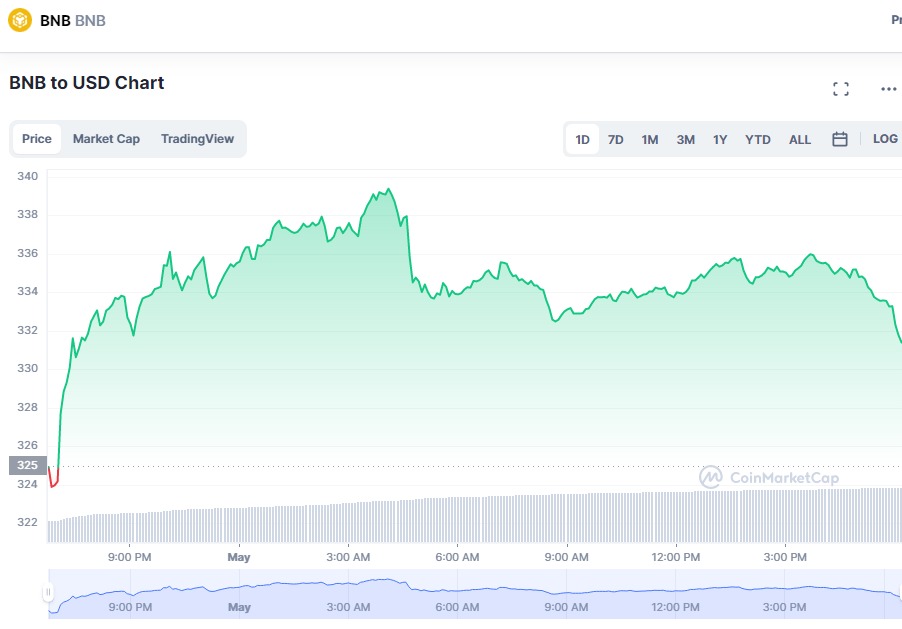Open fullscreen chart view

pos(841,88)
